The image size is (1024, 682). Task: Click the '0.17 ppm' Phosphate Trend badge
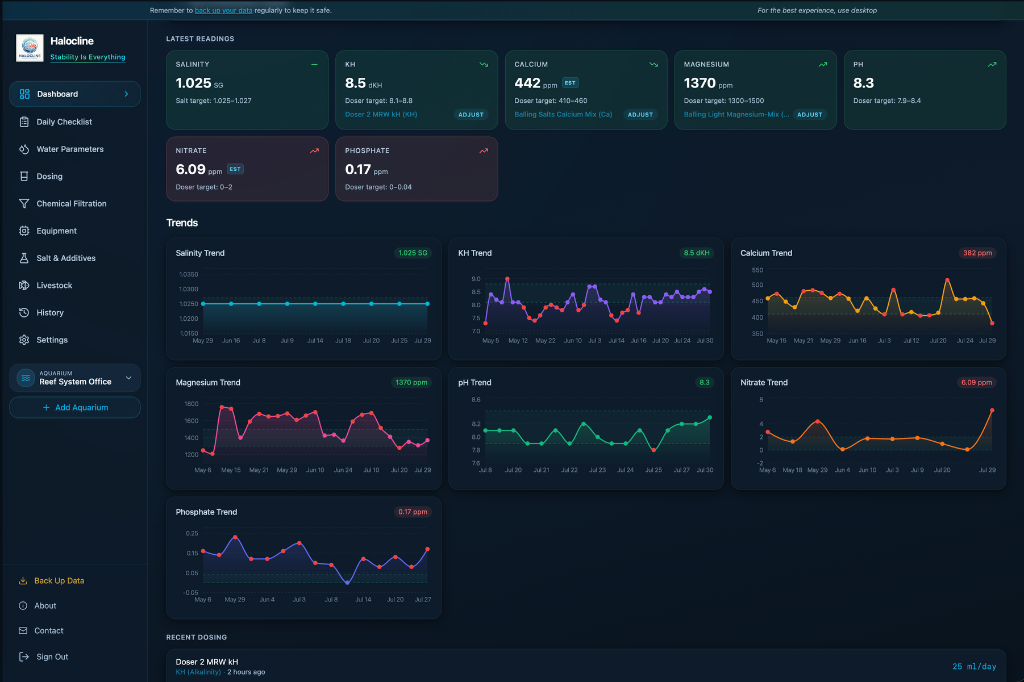[x=413, y=512]
